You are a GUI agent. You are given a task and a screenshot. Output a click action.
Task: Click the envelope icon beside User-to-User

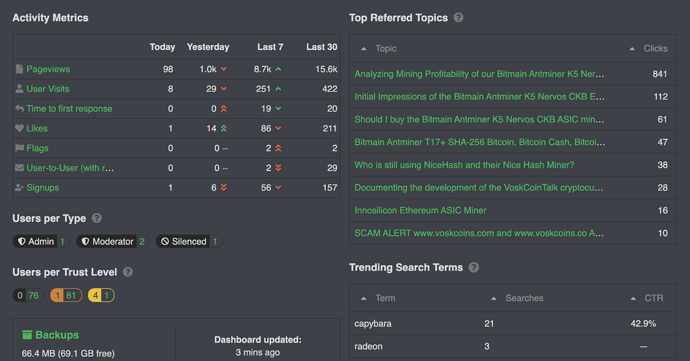tap(19, 168)
